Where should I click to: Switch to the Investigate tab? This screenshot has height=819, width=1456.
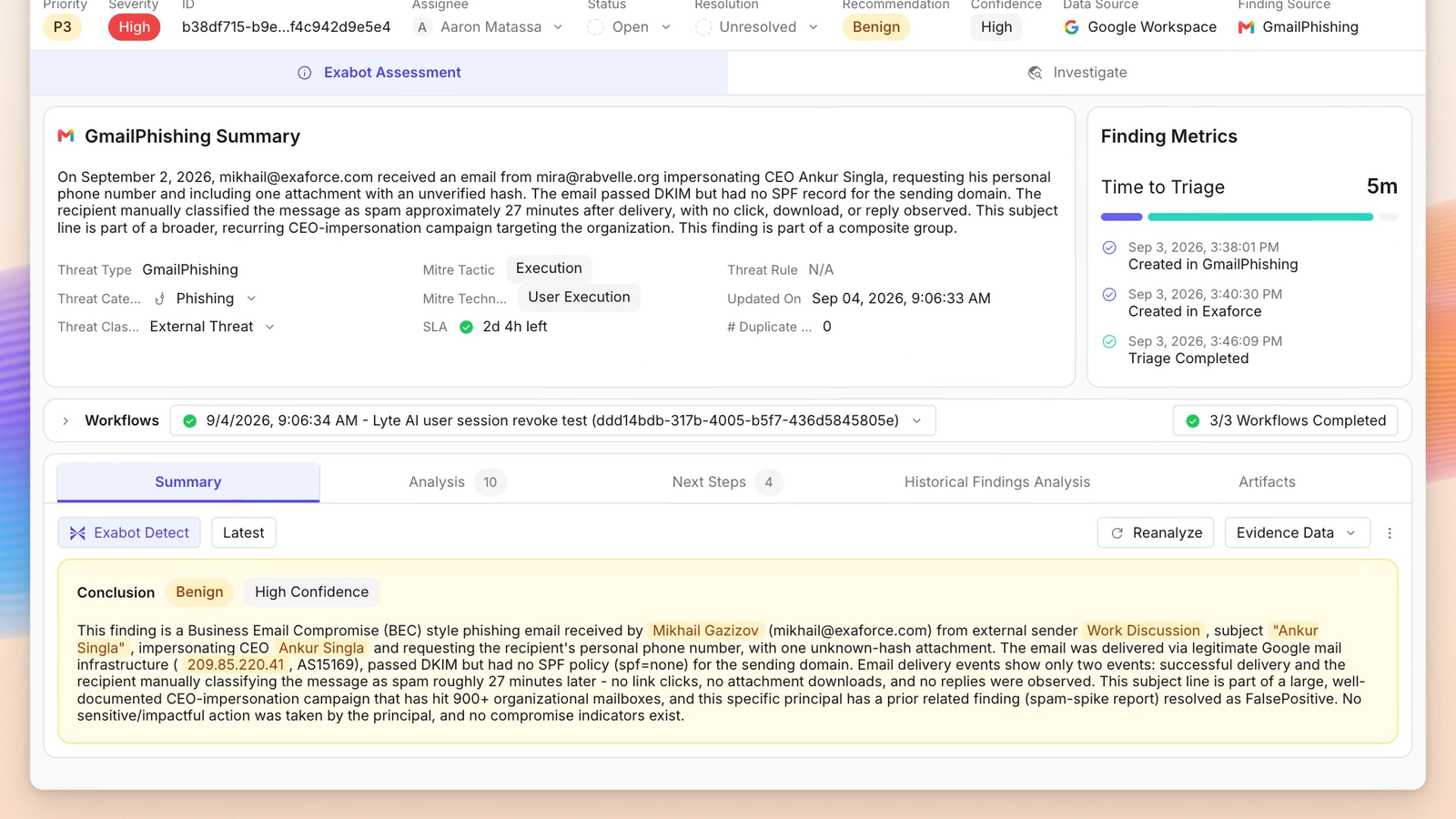tap(1077, 73)
